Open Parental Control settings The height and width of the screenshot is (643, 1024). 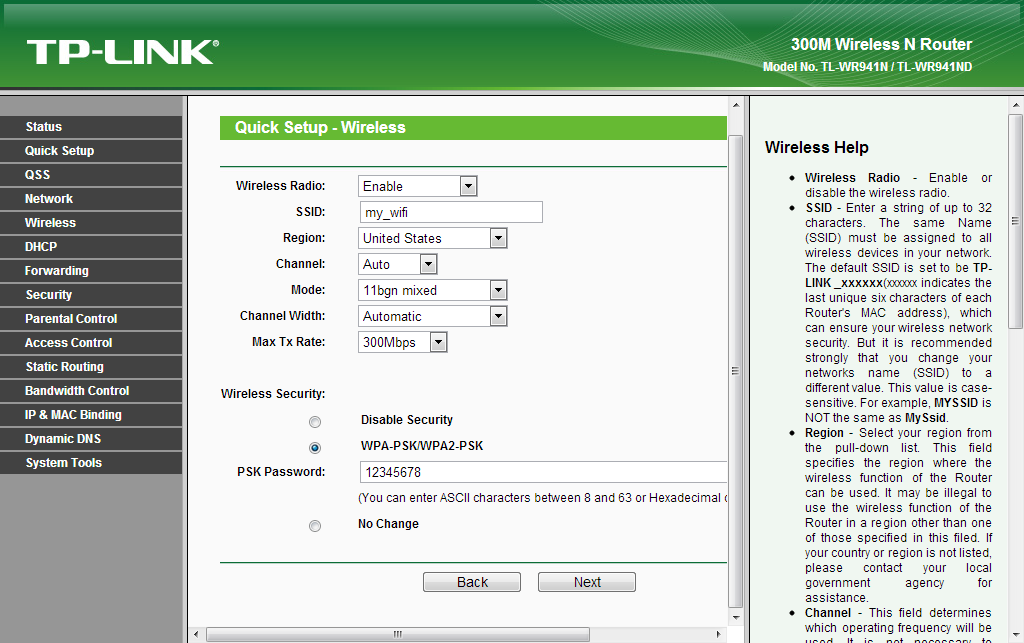[91, 319]
